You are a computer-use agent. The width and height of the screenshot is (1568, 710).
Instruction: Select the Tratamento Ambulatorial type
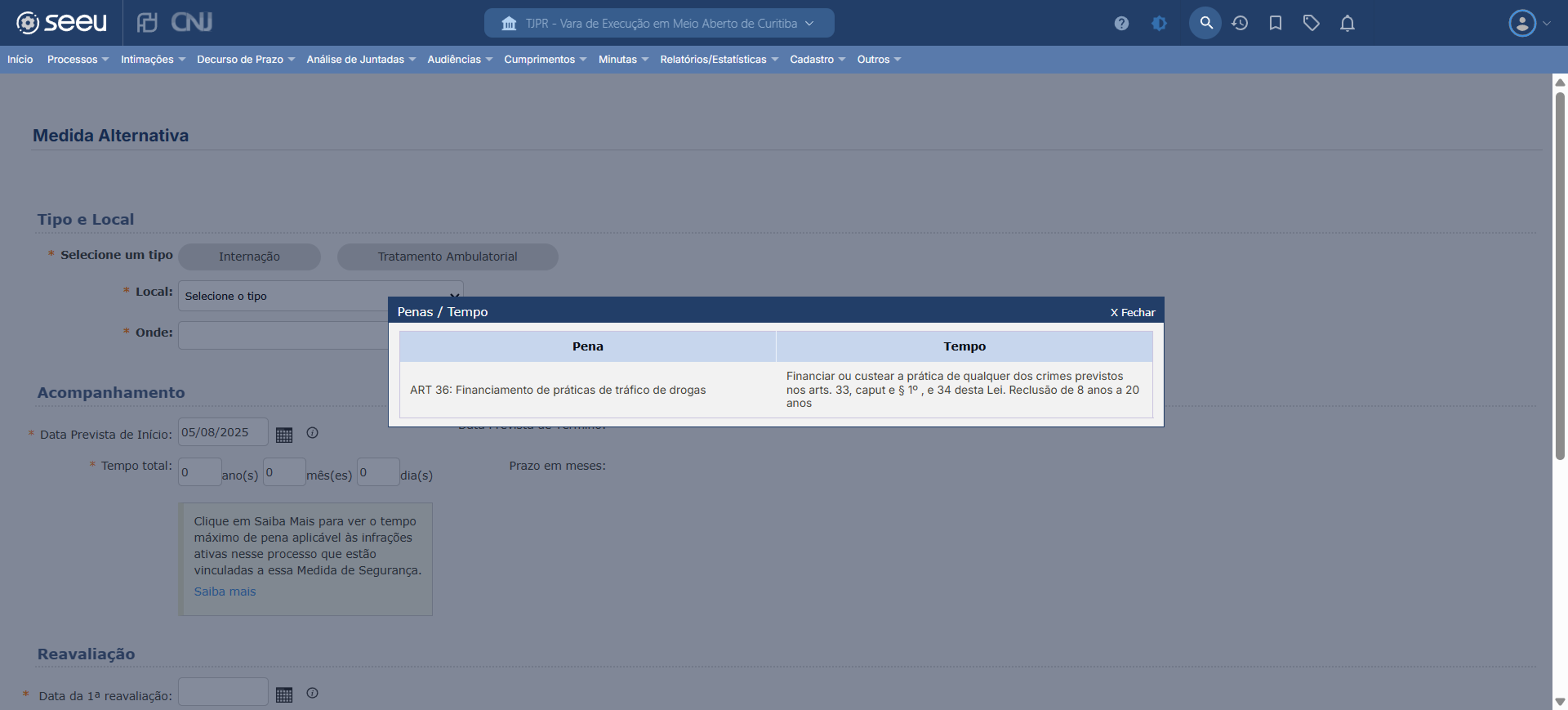pyautogui.click(x=447, y=256)
